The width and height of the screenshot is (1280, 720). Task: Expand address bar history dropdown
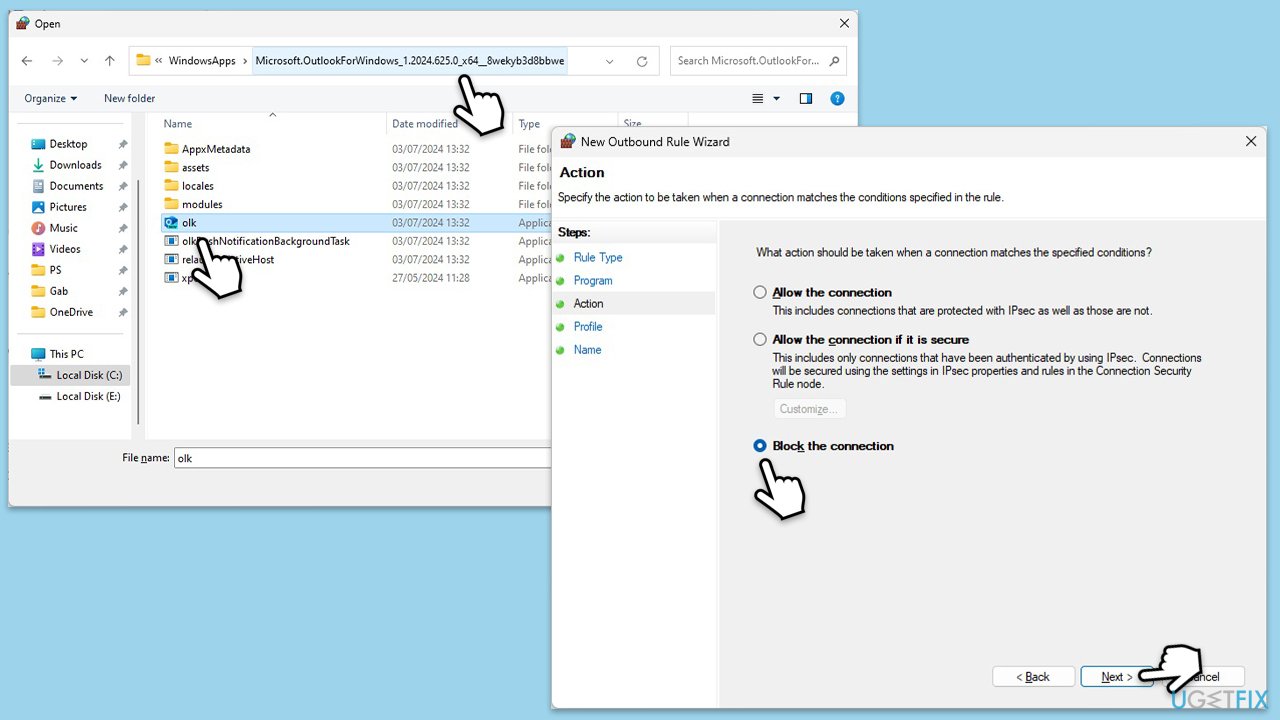609,61
